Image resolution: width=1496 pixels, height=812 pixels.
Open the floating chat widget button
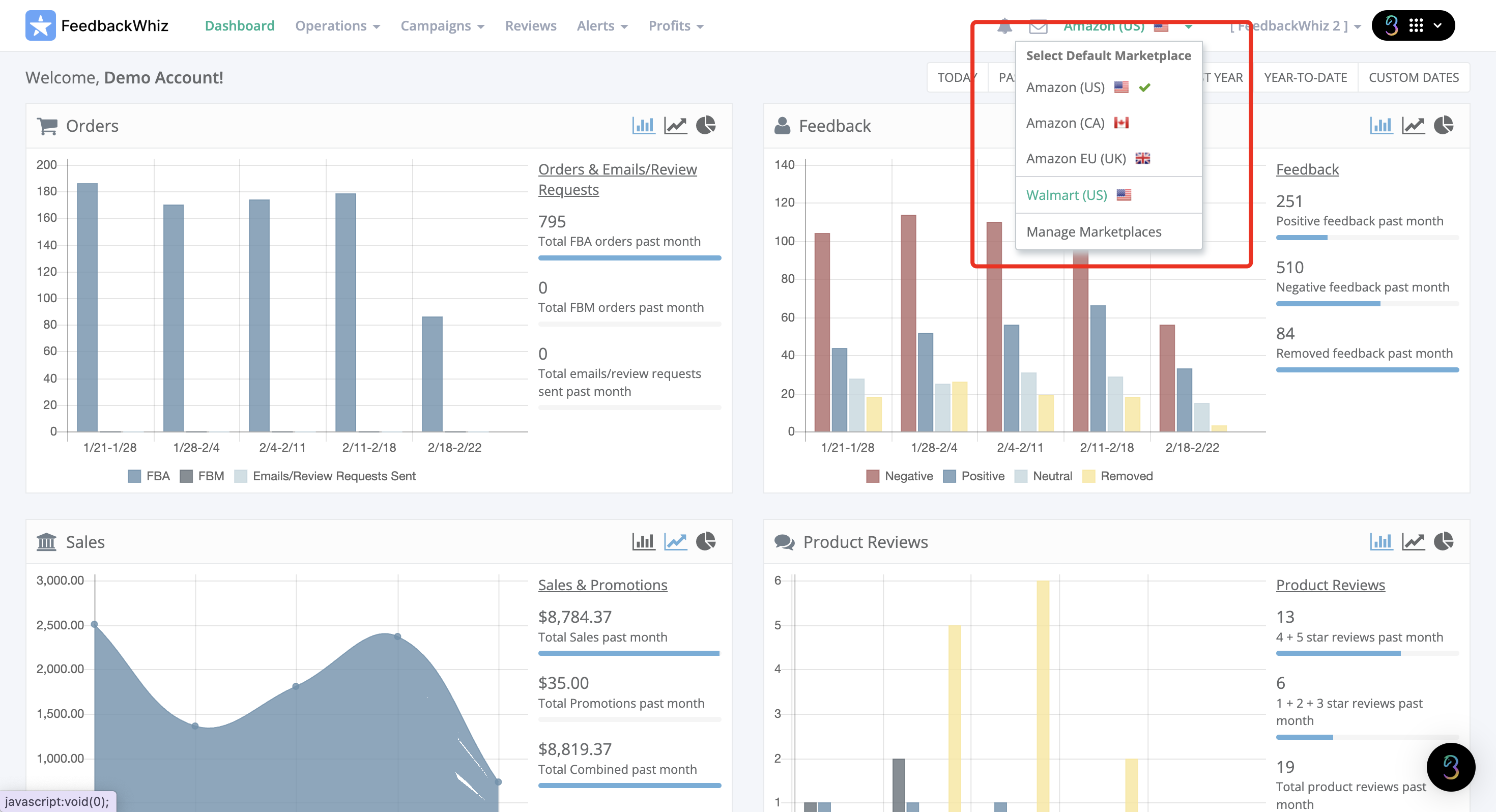[x=1451, y=767]
